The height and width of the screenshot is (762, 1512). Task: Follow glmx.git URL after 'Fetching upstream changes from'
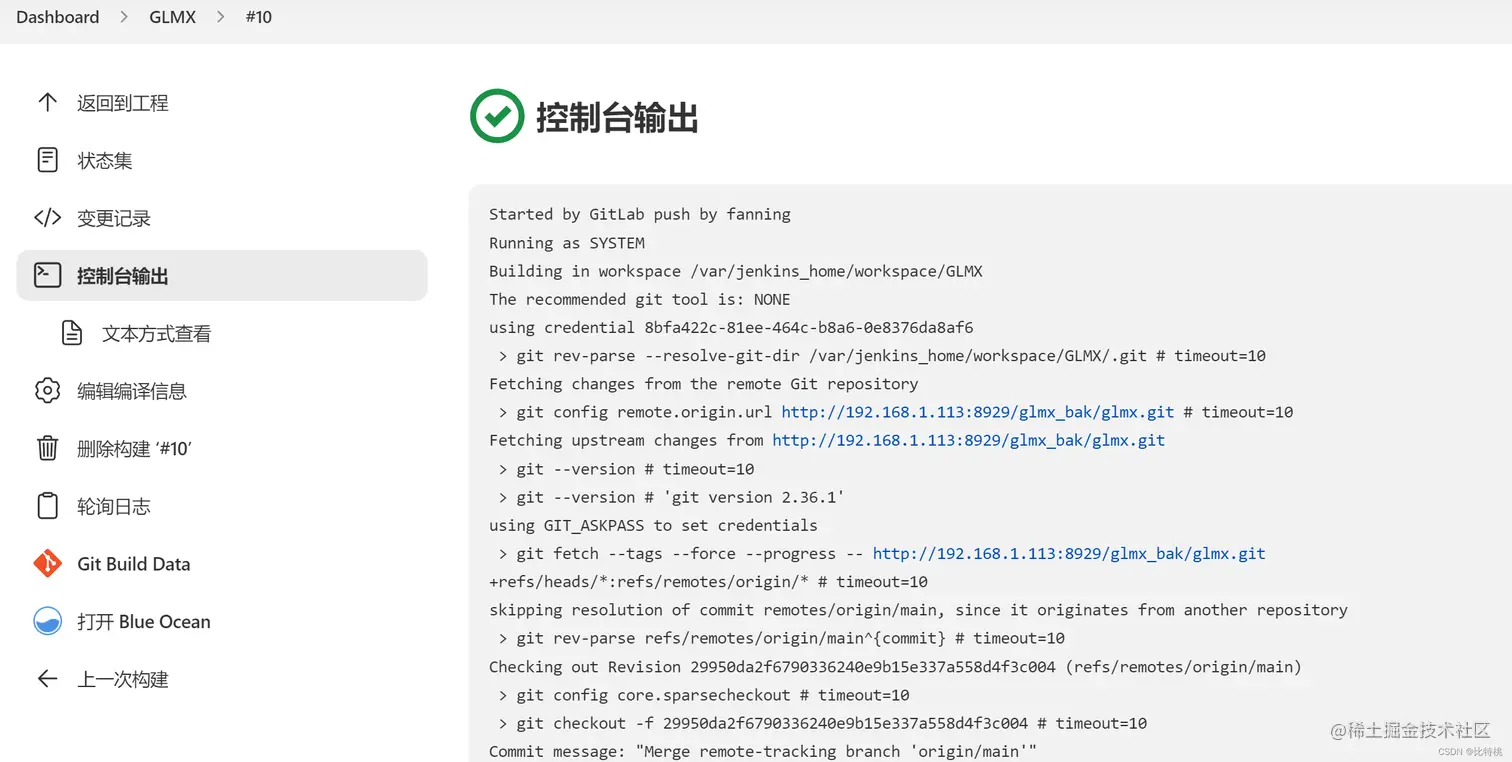969,440
